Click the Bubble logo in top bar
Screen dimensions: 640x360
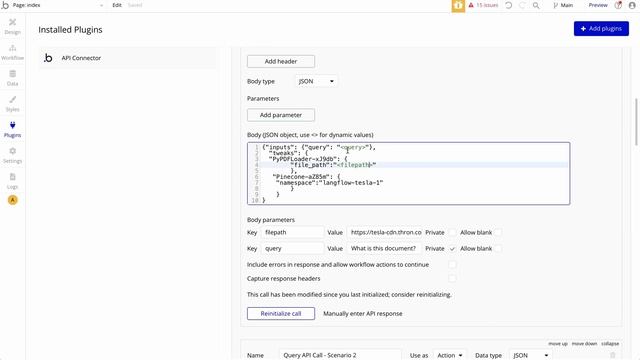point(5,5)
